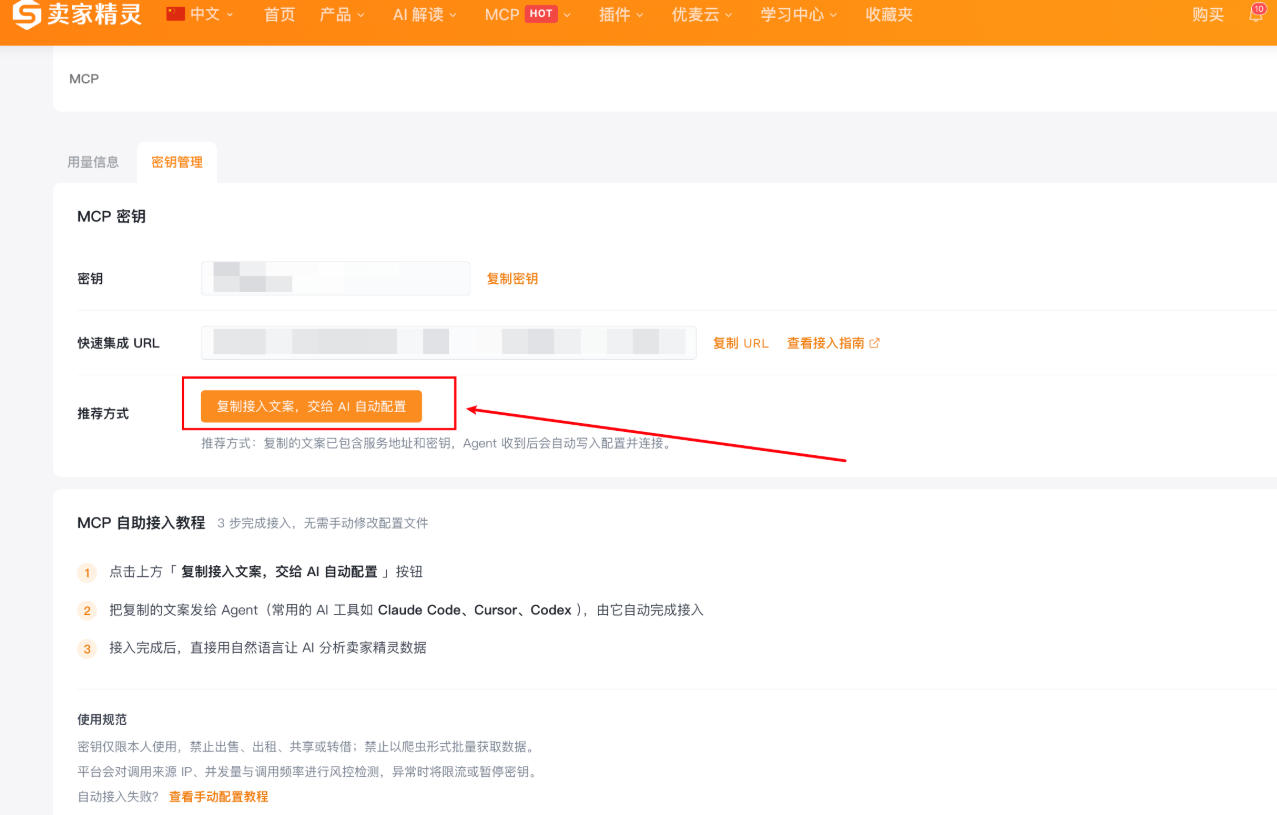Click the 推荐方式 label

[103, 413]
